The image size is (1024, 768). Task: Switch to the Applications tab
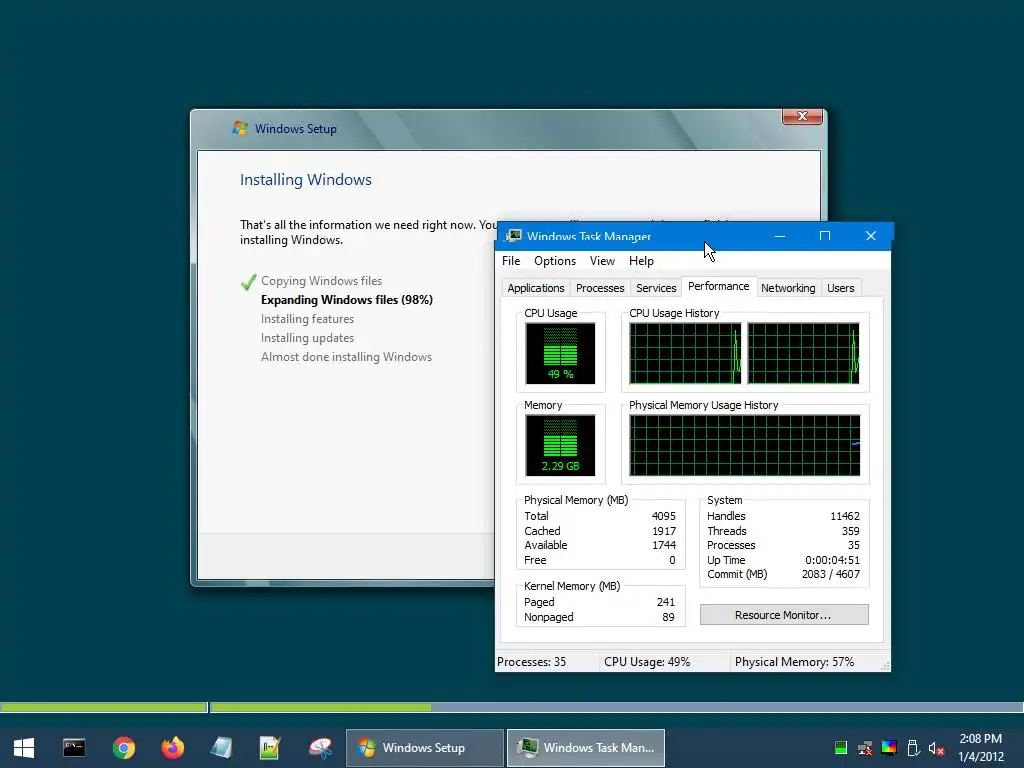point(536,288)
